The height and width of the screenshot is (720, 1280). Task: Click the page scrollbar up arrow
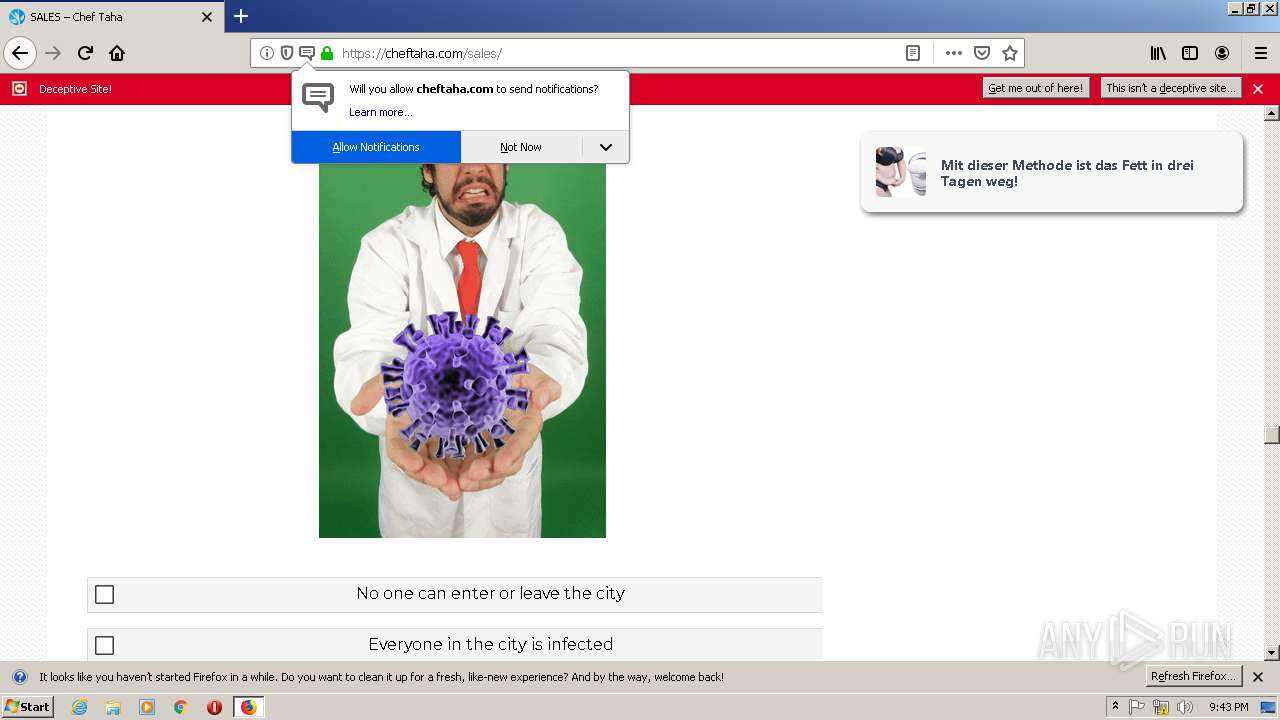1271,113
